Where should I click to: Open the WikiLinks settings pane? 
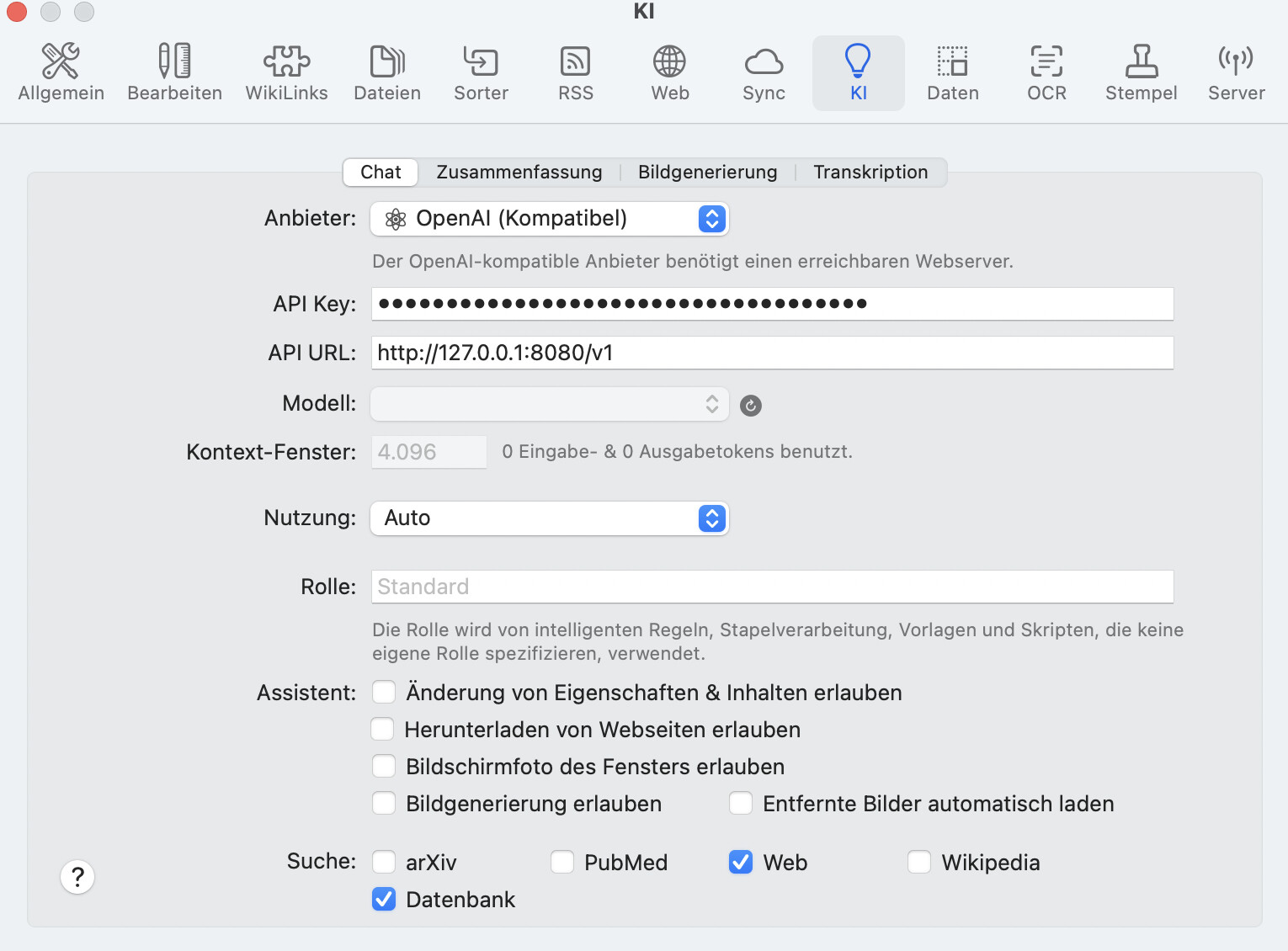(286, 73)
